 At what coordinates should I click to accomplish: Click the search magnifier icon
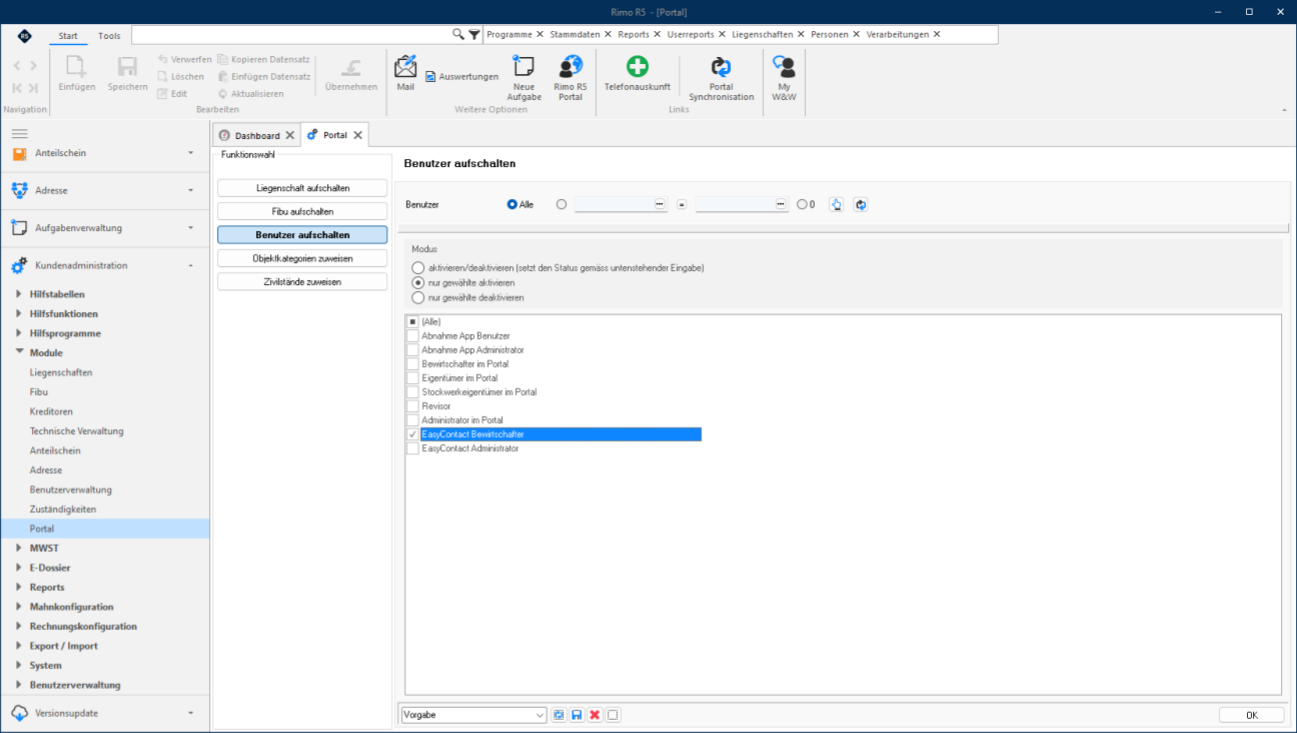(458, 34)
